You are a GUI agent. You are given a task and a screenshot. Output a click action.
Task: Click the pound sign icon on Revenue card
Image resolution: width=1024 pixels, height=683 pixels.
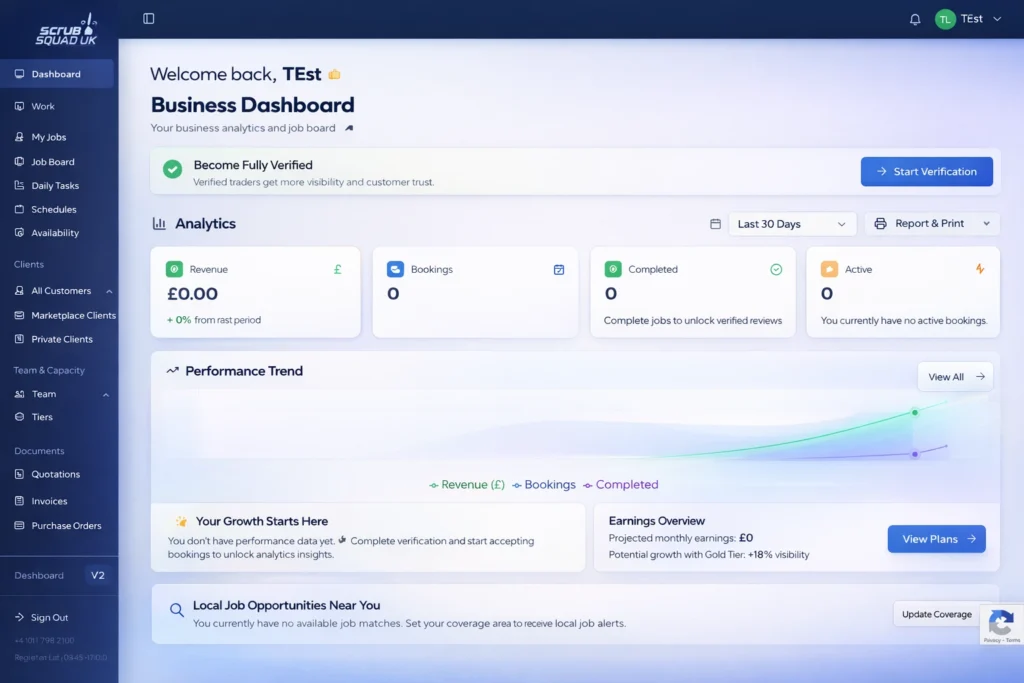[x=338, y=269]
